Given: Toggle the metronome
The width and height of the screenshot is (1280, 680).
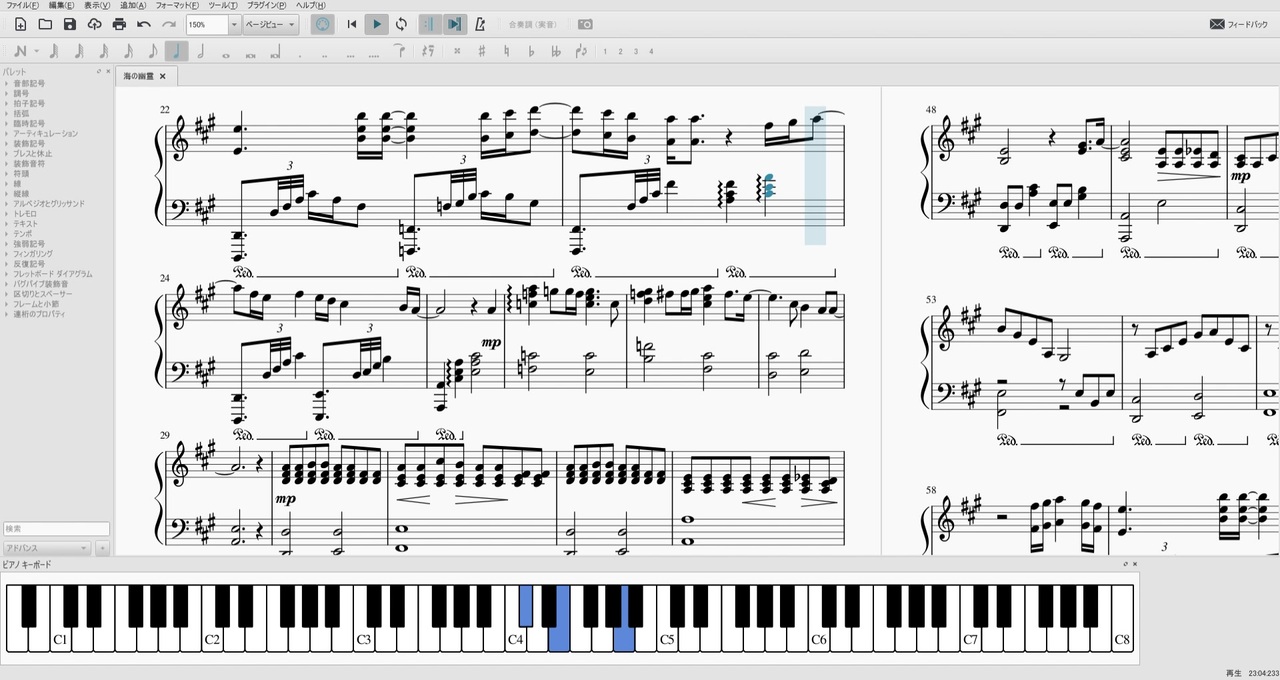Looking at the screenshot, I should coord(481,24).
